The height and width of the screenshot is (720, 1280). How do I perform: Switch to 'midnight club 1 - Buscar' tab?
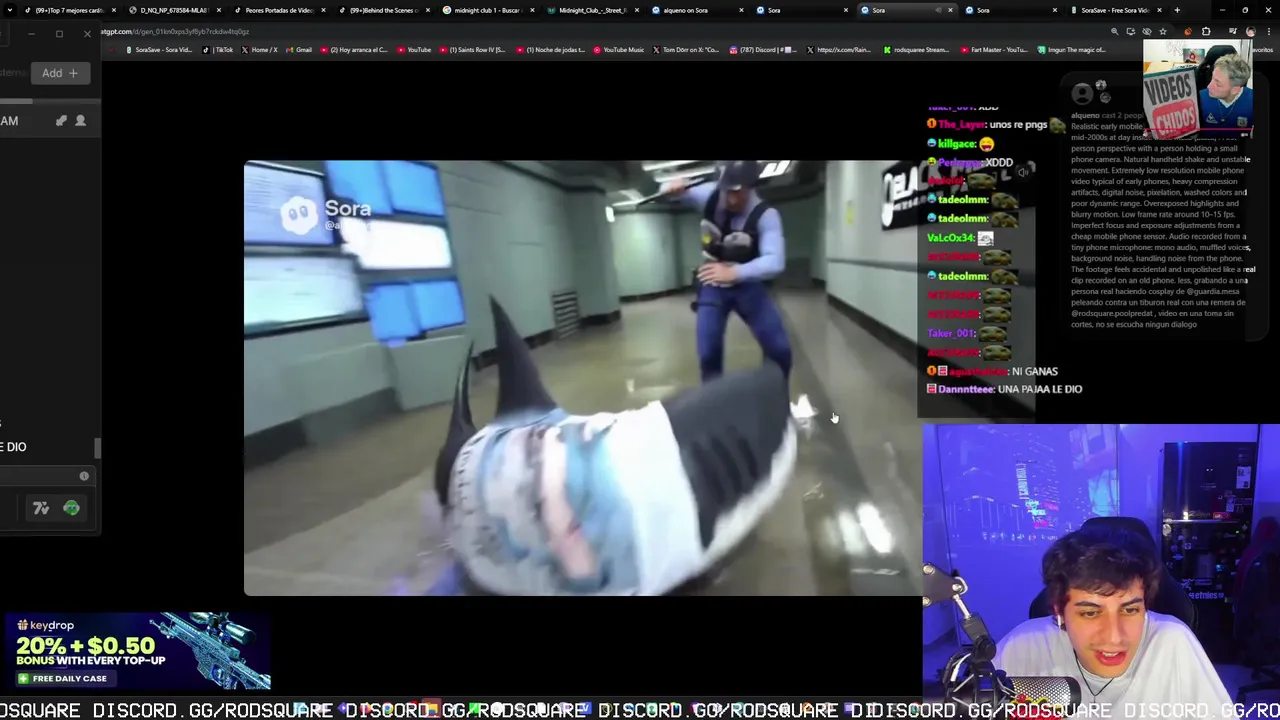click(486, 10)
